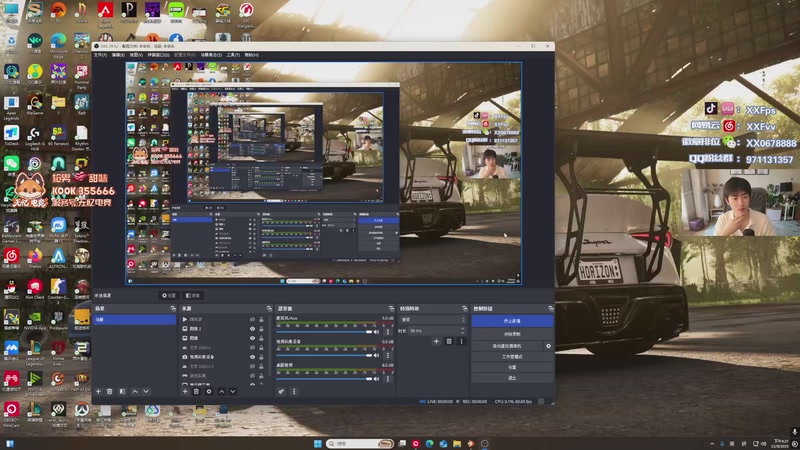This screenshot has width=800, height=450.
Task: Add a transition with plus icon
Action: [436, 341]
